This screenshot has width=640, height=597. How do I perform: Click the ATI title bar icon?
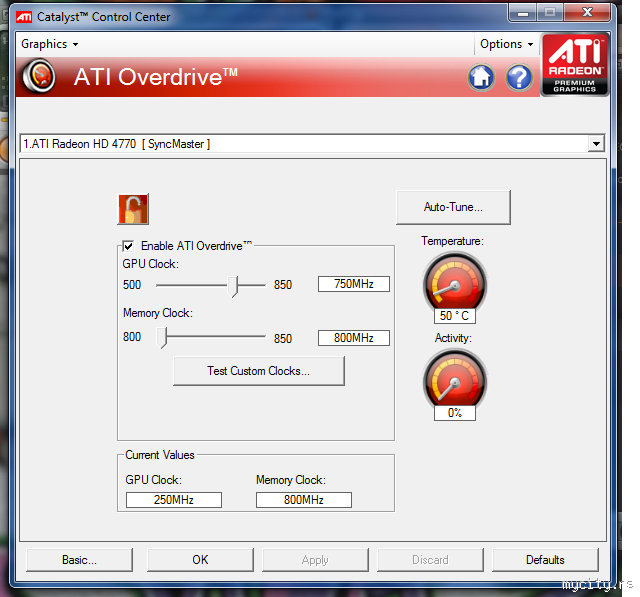pos(24,17)
